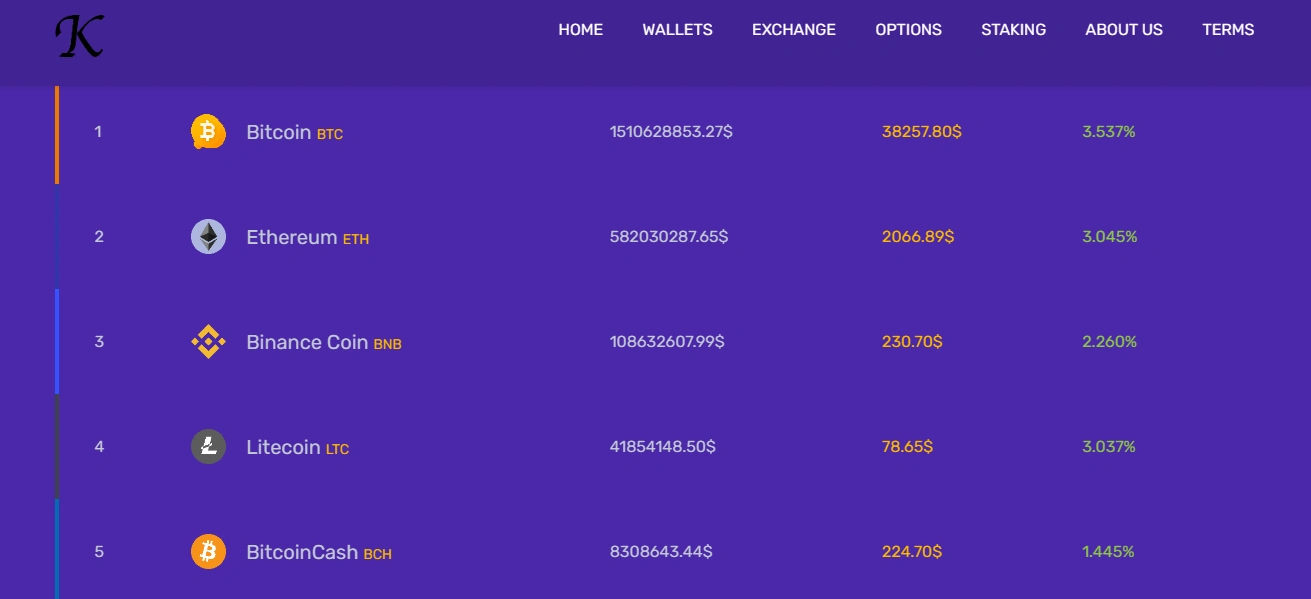Open the TERMS link
The height and width of the screenshot is (599, 1311).
pos(1228,30)
